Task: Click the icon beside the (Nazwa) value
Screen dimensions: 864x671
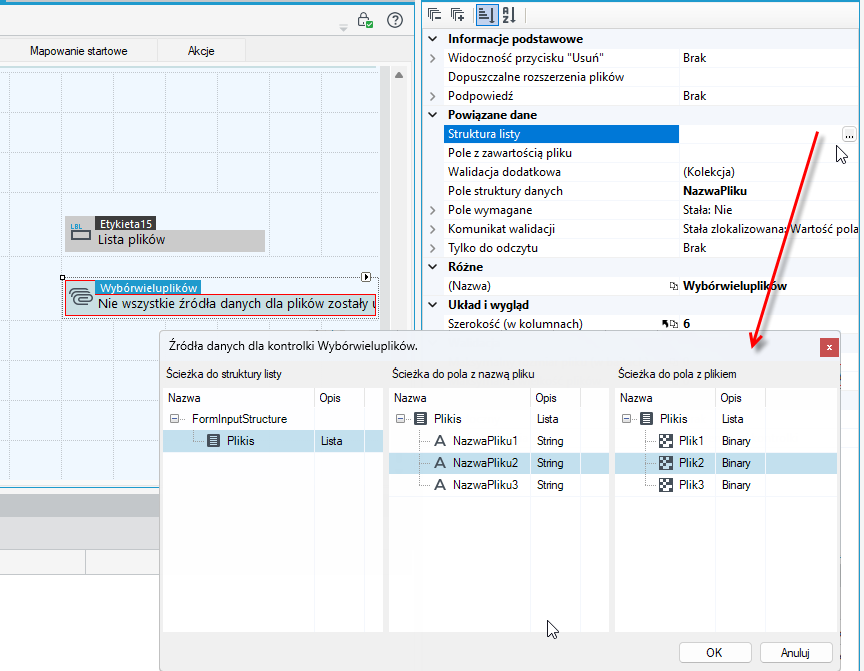Action: (x=673, y=286)
